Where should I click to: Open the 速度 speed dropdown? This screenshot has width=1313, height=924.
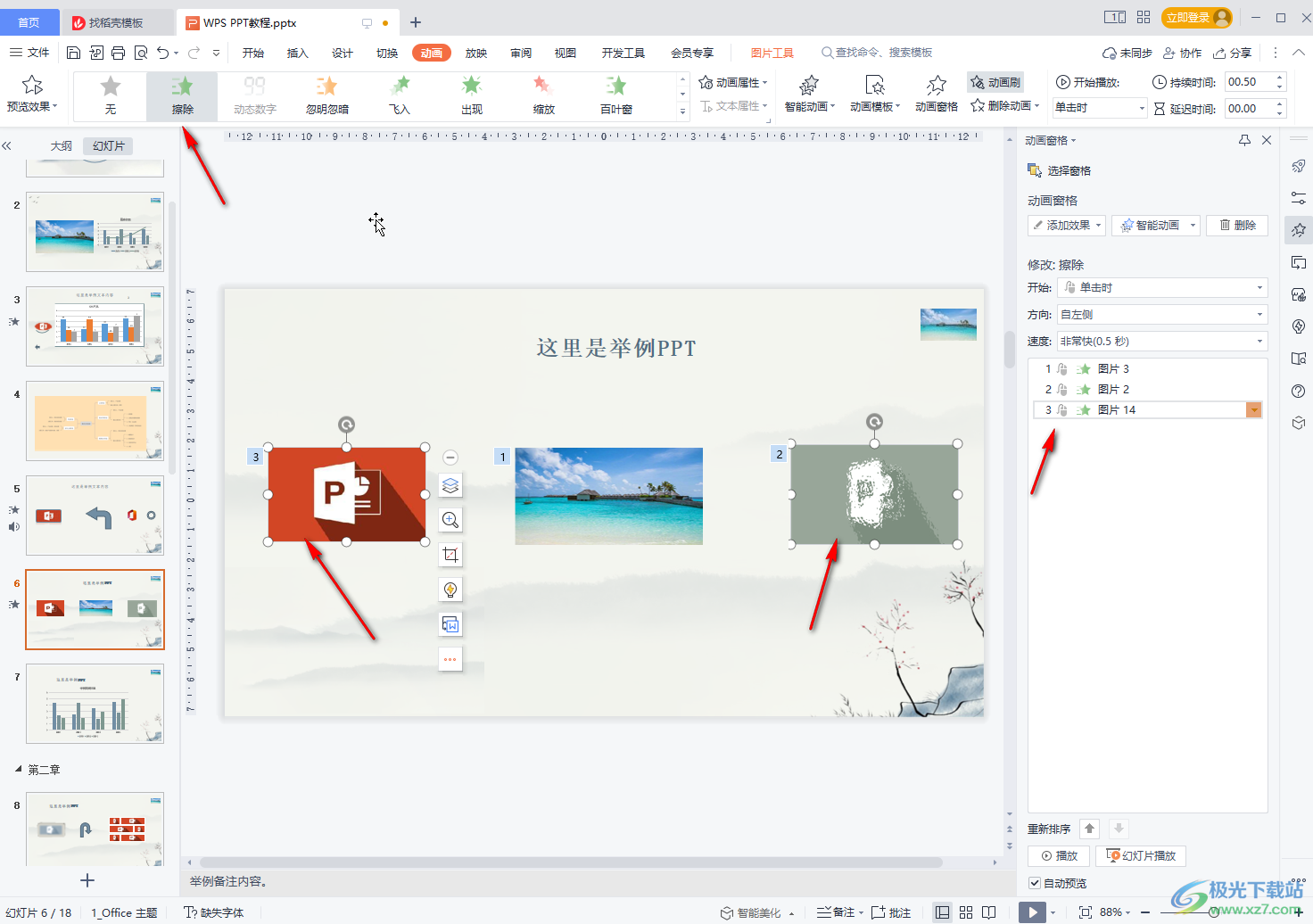click(x=1162, y=341)
